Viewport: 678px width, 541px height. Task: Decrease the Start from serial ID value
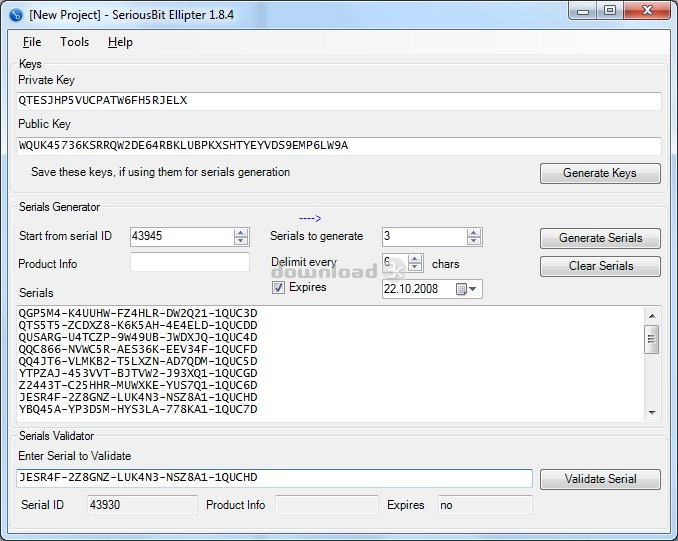pyautogui.click(x=240, y=241)
